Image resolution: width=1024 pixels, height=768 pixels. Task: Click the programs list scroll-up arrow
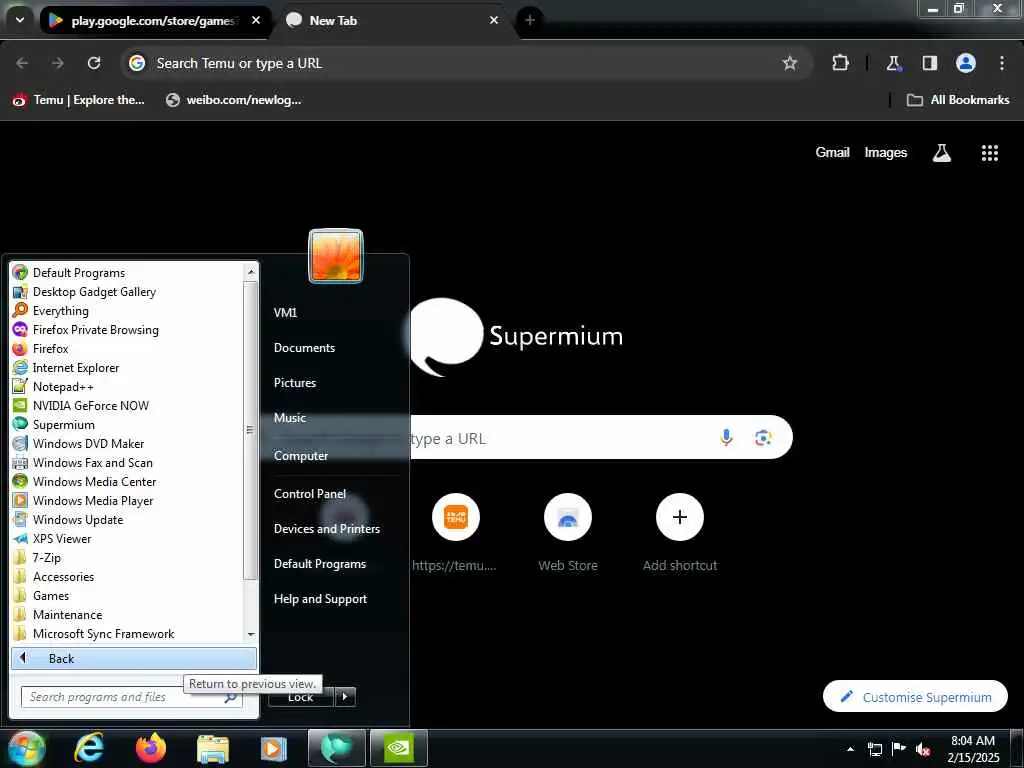(251, 271)
